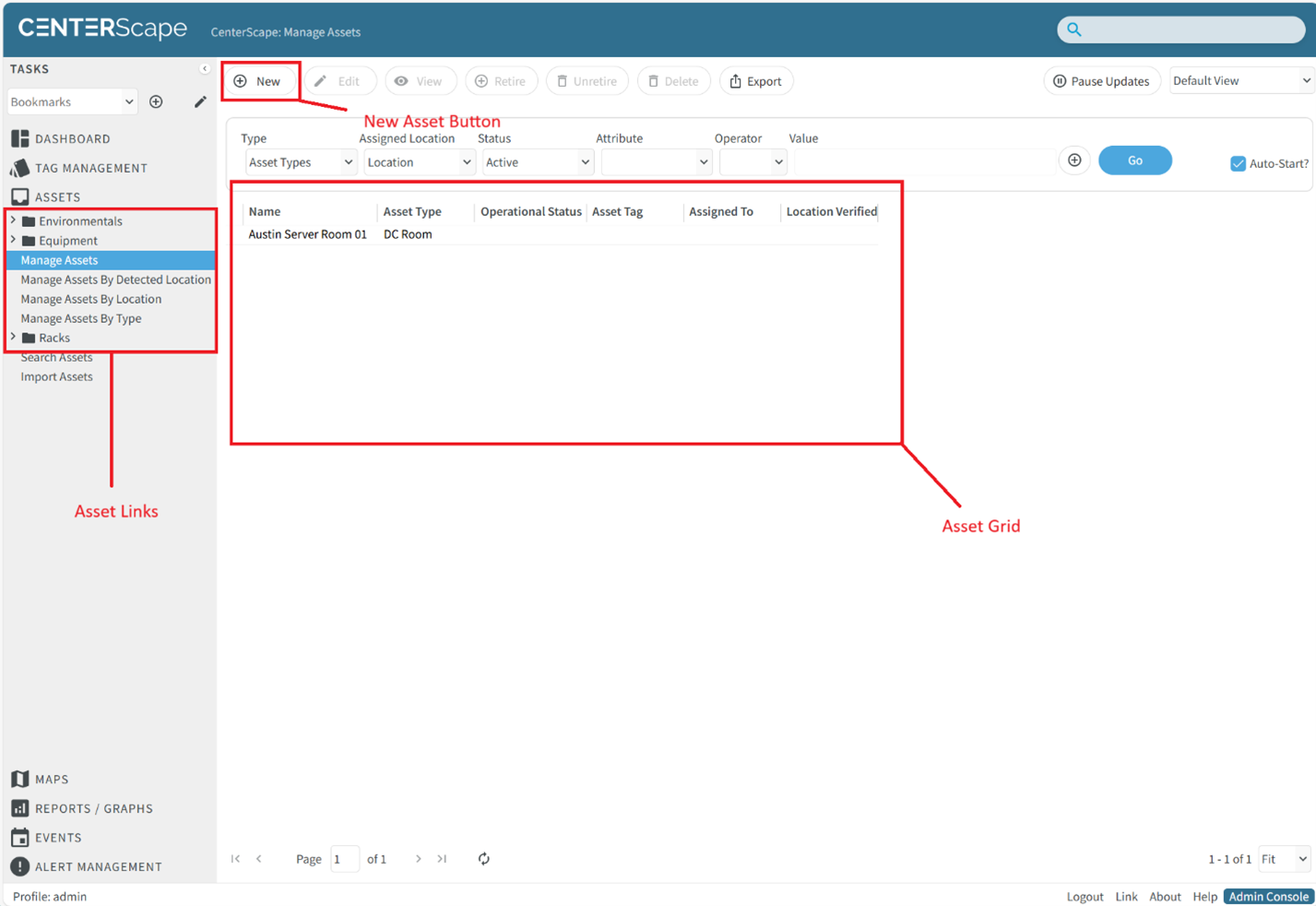The image size is (1316, 906).
Task: Expand the Racks folder
Action: pyautogui.click(x=13, y=338)
